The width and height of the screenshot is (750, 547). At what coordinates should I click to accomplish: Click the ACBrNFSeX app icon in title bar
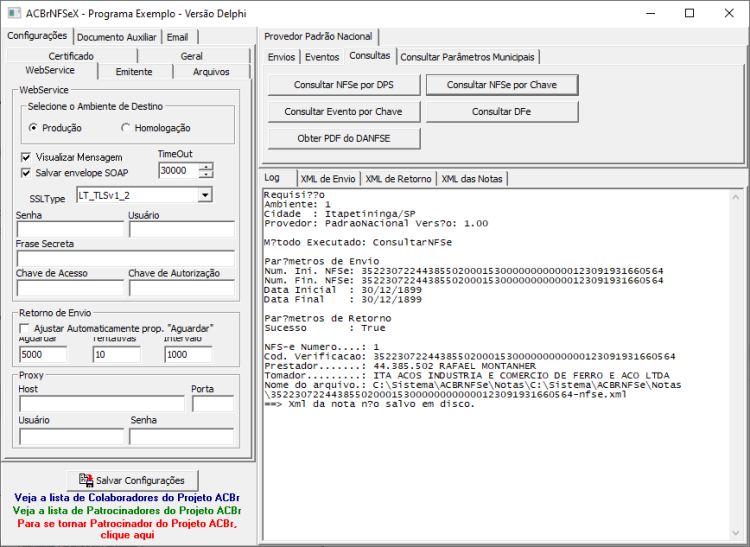coord(14,13)
